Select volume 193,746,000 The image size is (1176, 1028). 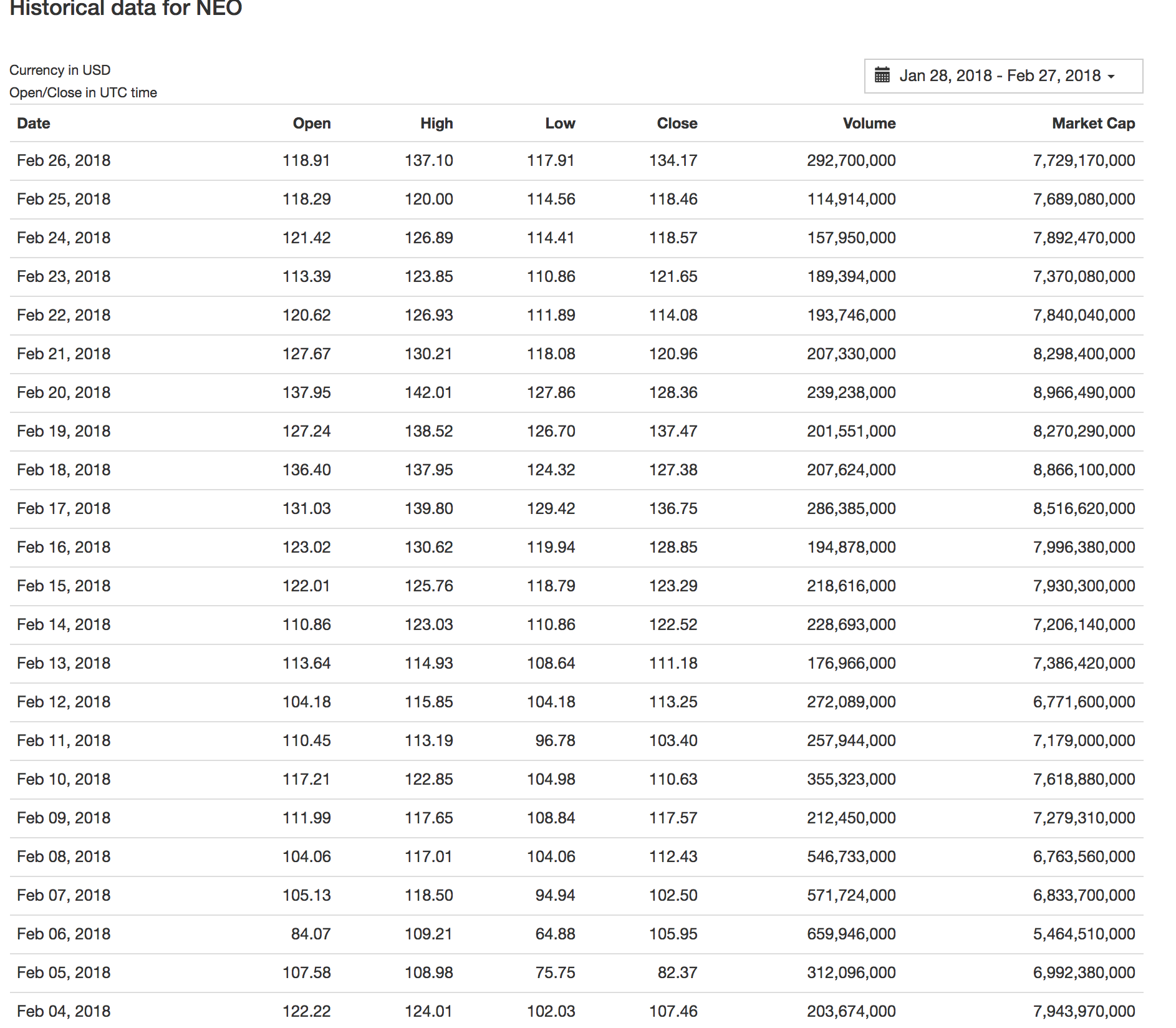click(852, 316)
